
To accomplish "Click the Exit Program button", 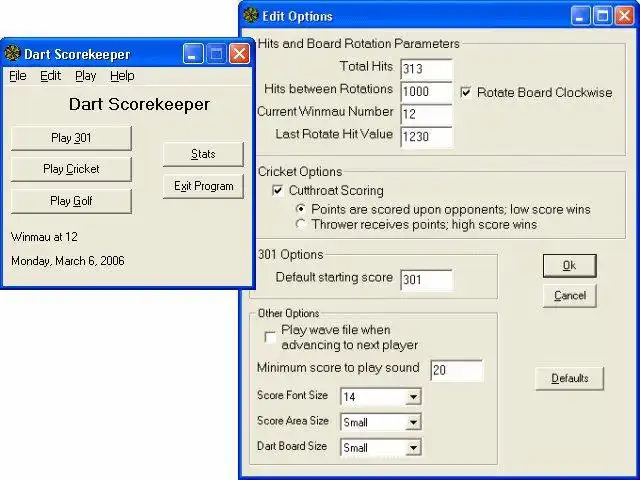I will pos(203,186).
